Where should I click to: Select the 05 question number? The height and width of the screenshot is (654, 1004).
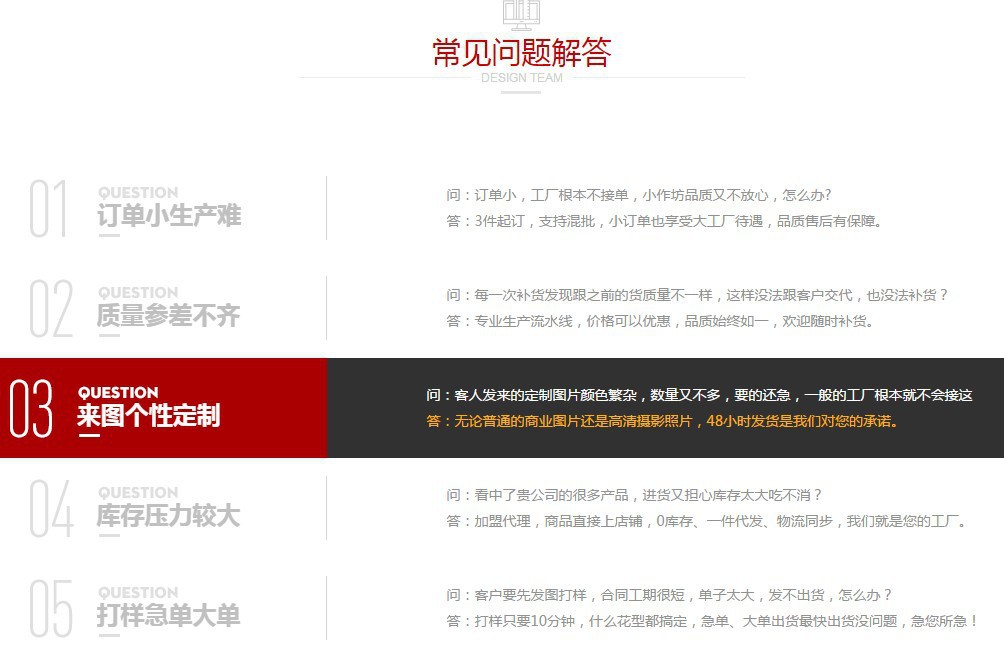(51, 608)
